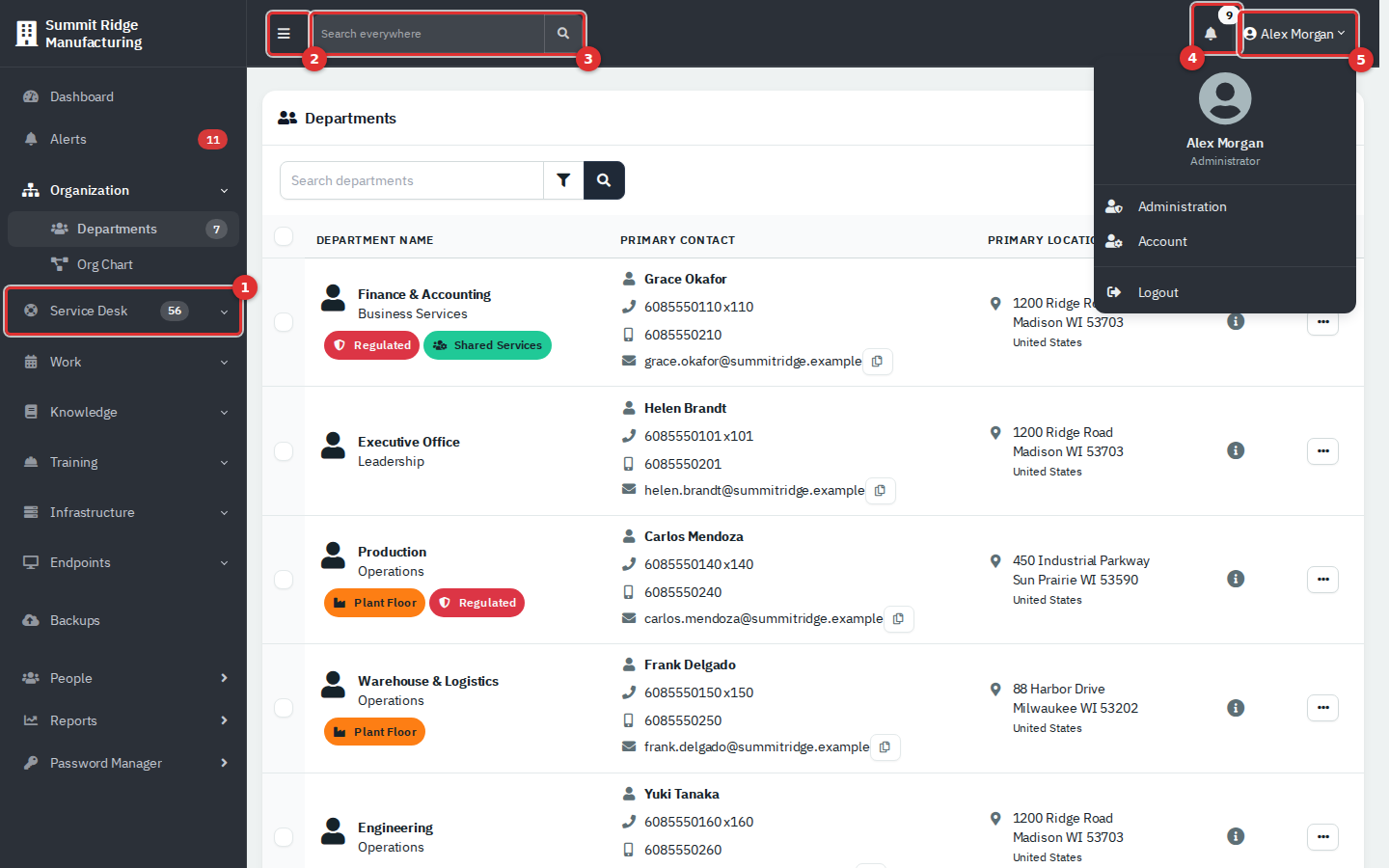Viewport: 1389px width, 868px height.
Task: Open the Alex Morgan user dropdown
Action: pyautogui.click(x=1296, y=34)
